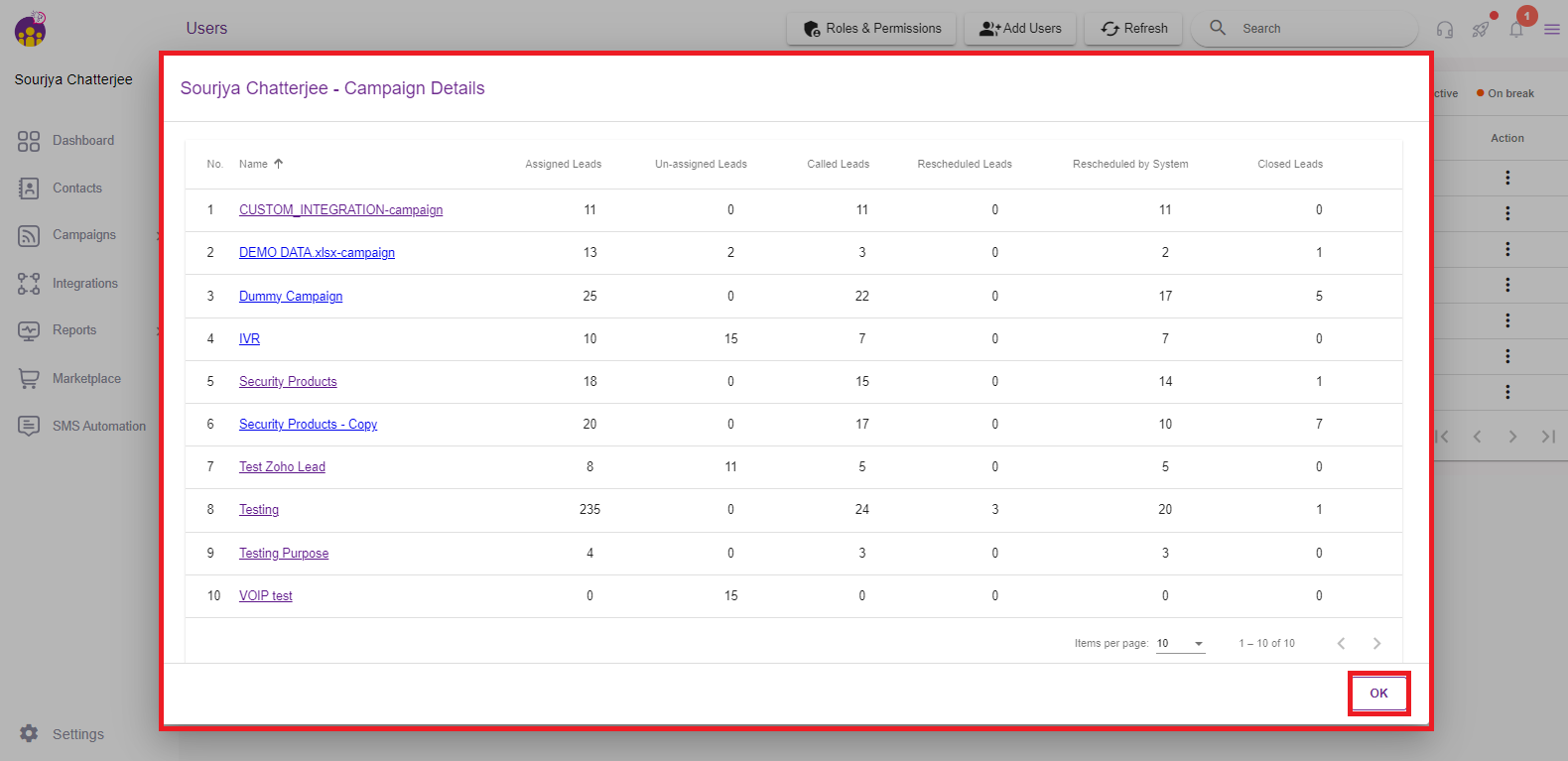Click the Settings gear icon

(29, 733)
